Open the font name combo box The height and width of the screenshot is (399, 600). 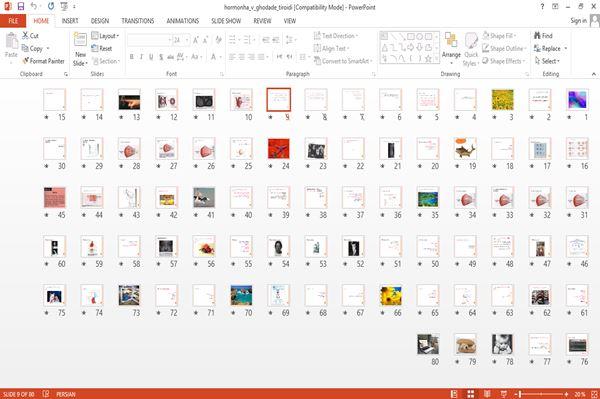tap(149, 40)
